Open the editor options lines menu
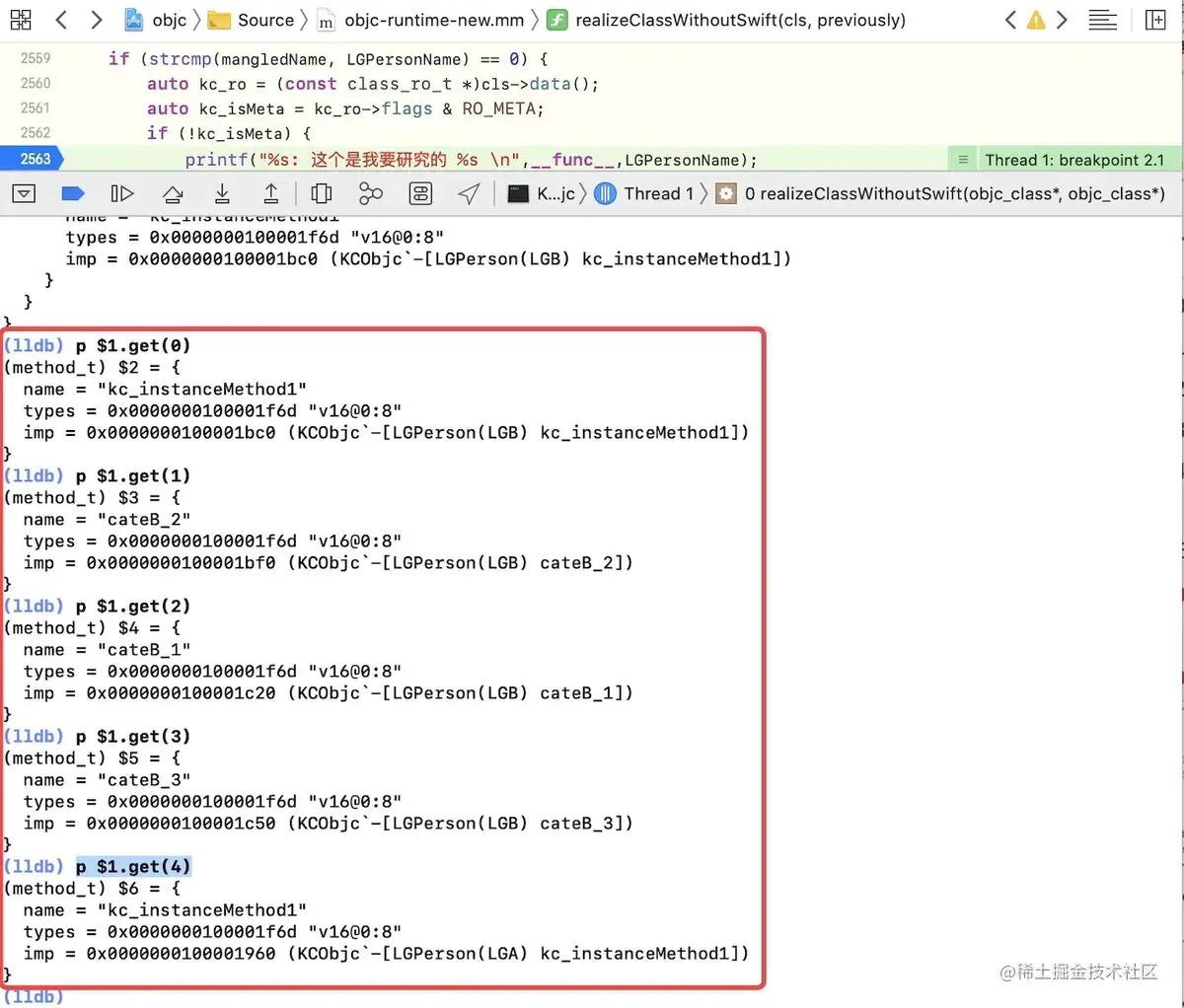The width and height of the screenshot is (1184, 1008). coord(1103,20)
